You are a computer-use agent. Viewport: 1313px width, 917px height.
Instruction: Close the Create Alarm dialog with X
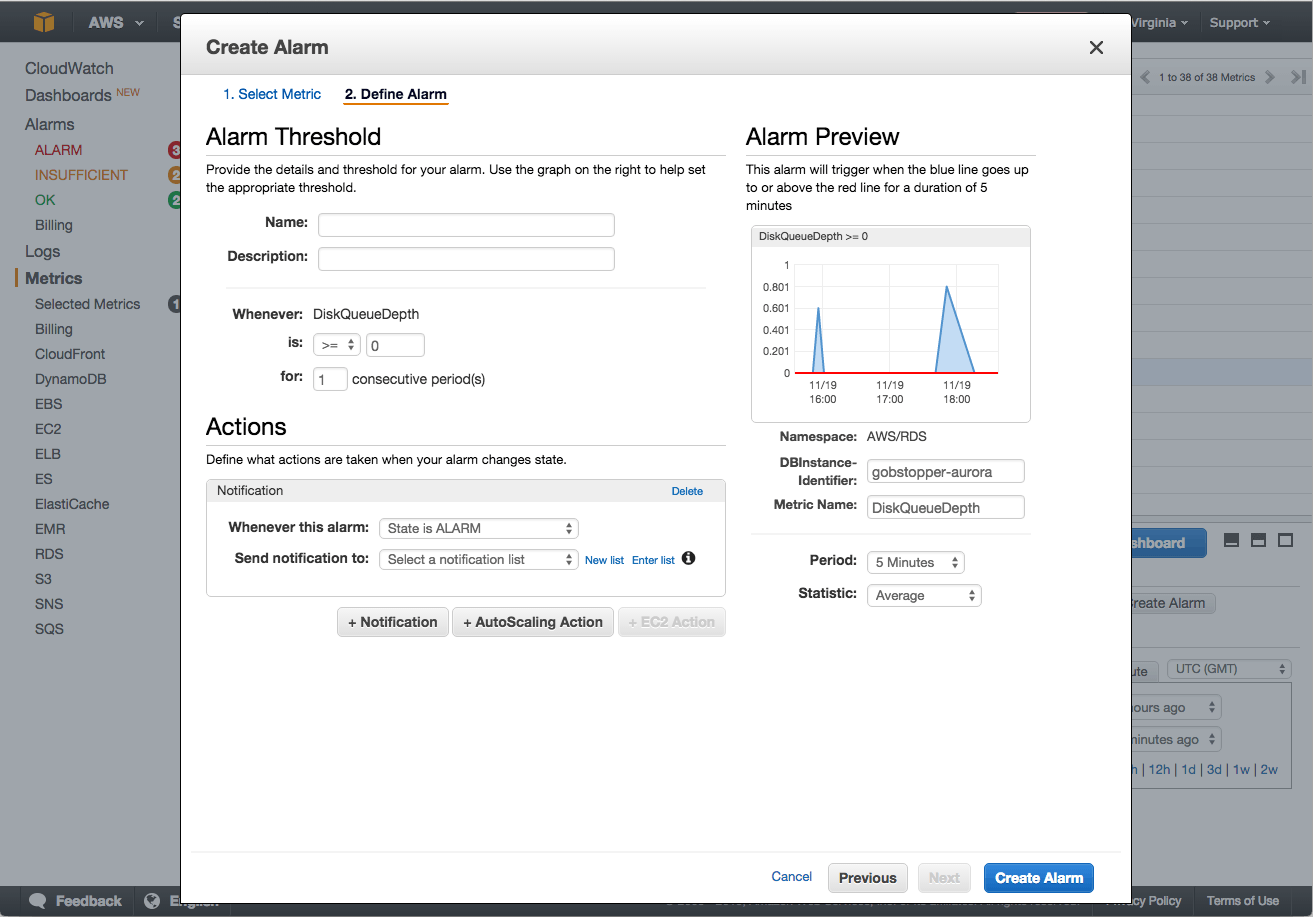[x=1096, y=48]
